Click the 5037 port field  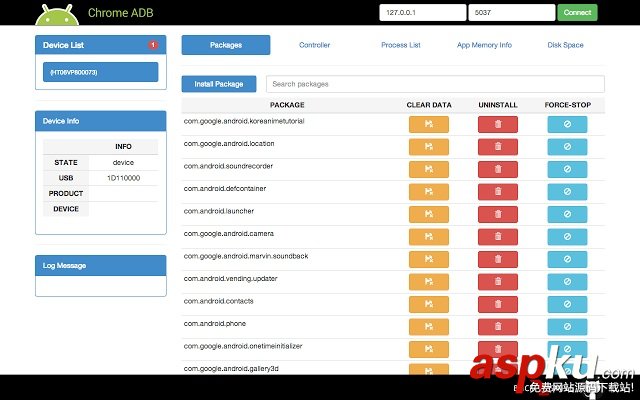click(512, 13)
